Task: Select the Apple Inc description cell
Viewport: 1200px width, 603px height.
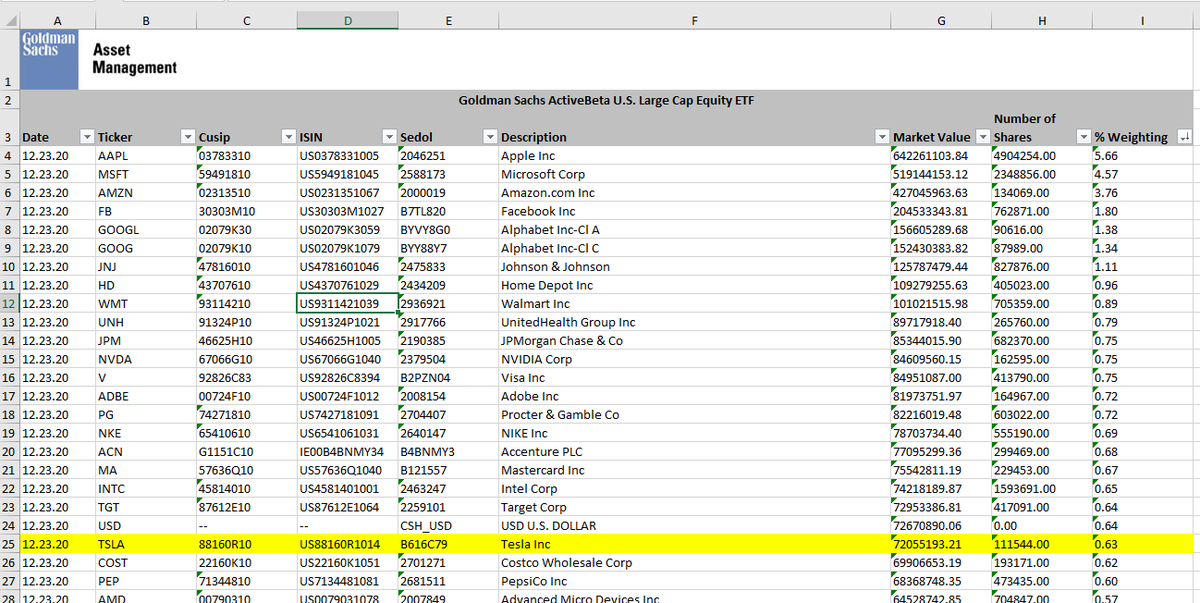Action: pyautogui.click(x=694, y=156)
